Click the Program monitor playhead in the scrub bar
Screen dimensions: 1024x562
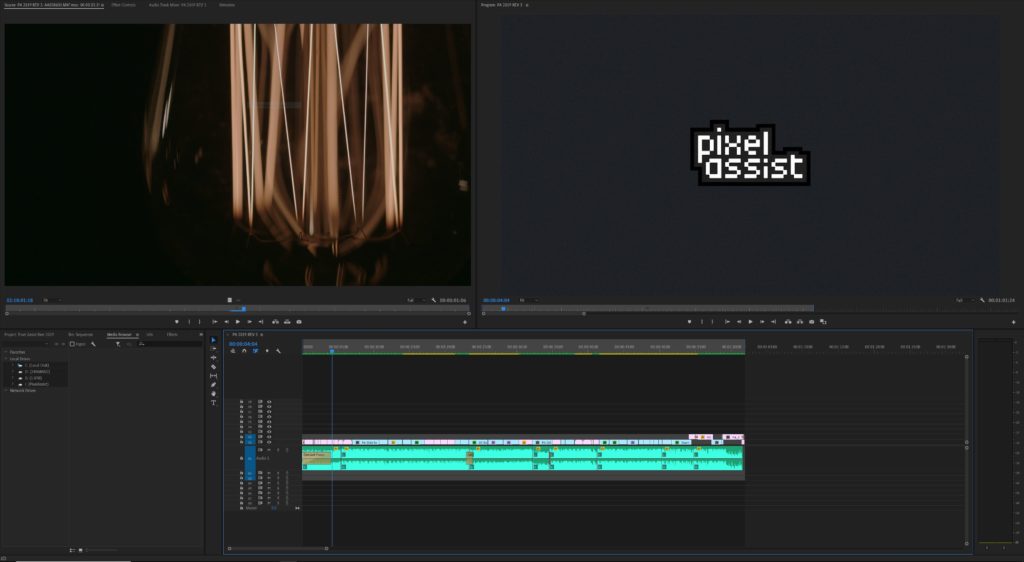(503, 309)
